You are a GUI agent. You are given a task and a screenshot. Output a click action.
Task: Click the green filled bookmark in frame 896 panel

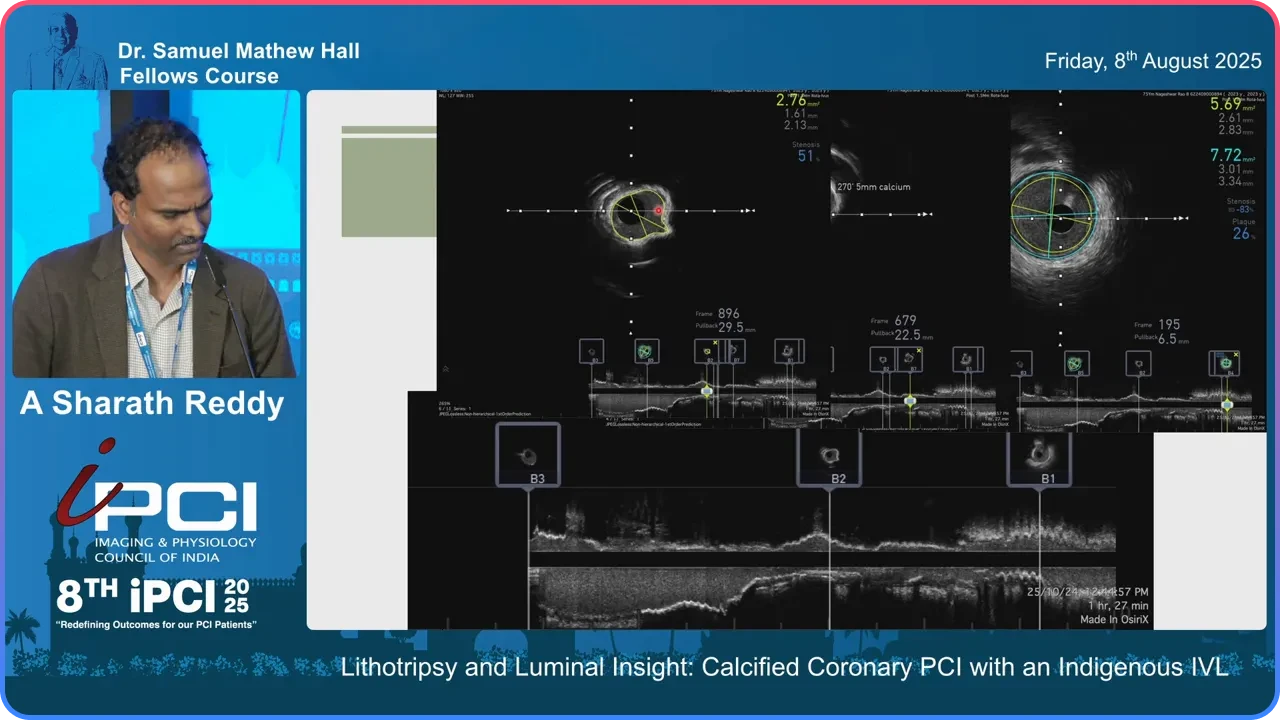(x=645, y=351)
